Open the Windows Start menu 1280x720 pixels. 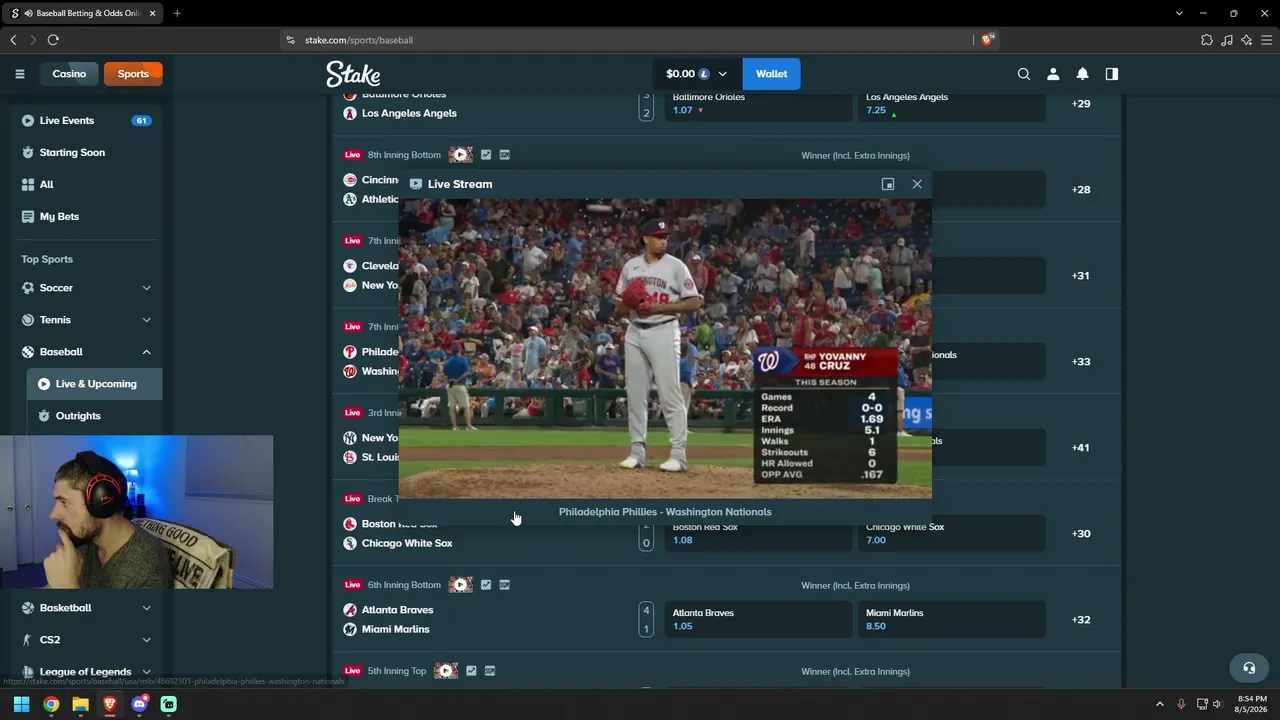[21, 704]
